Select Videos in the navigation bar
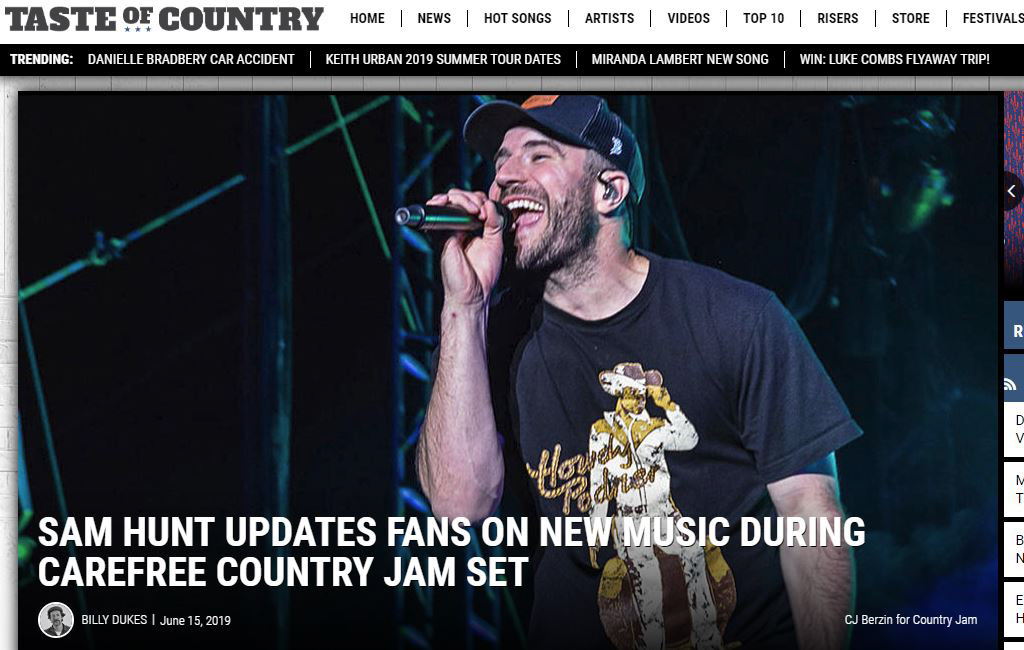The width and height of the screenshot is (1024, 650). click(688, 18)
